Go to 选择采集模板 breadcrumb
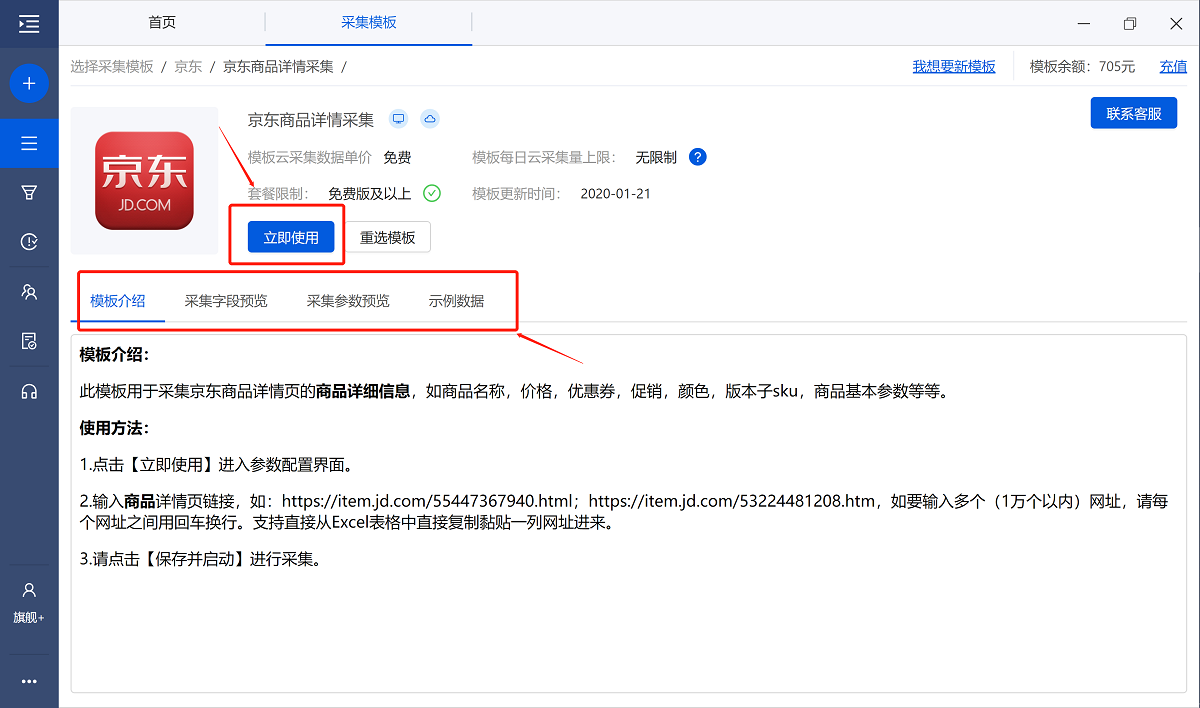Screen dimensions: 1200x708 click(x=112, y=67)
